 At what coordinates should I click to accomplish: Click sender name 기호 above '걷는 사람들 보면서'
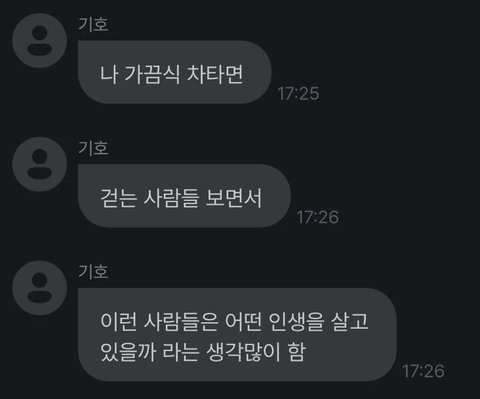pyautogui.click(x=93, y=148)
